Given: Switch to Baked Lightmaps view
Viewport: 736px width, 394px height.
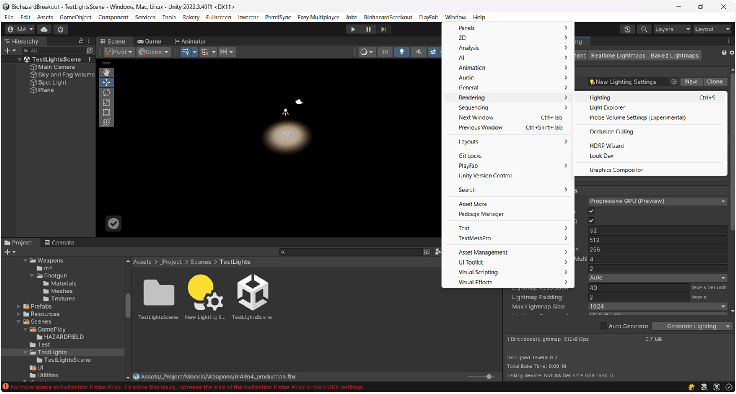Looking at the screenshot, I should (x=675, y=55).
